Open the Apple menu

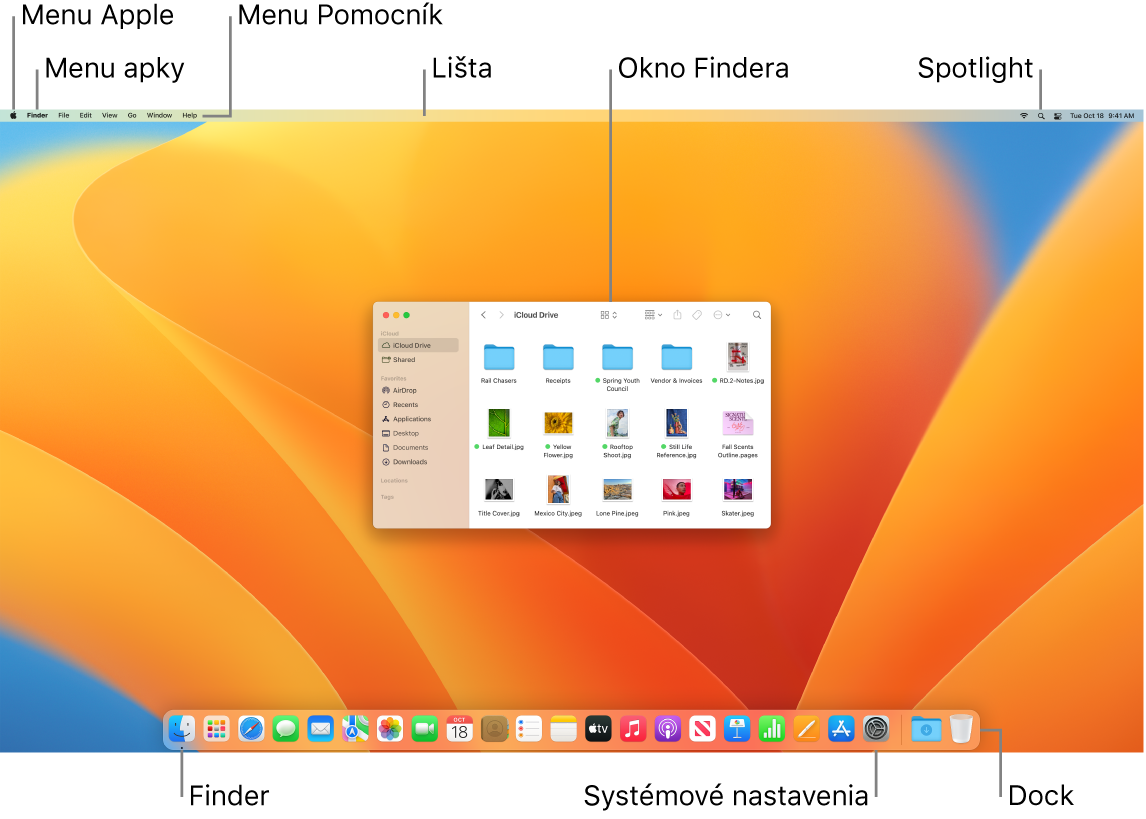click(x=12, y=115)
